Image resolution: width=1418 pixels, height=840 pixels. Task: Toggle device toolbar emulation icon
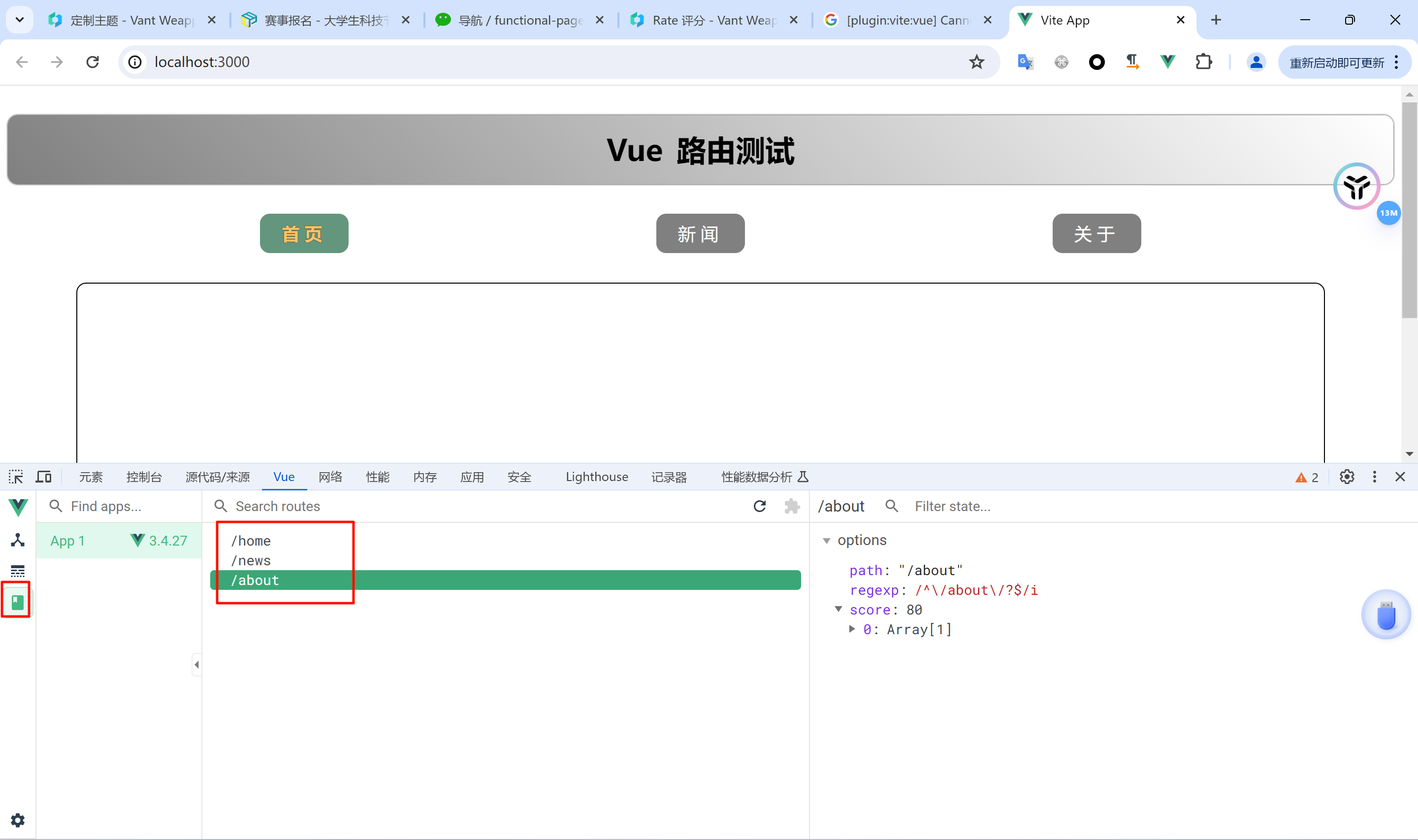(x=43, y=477)
